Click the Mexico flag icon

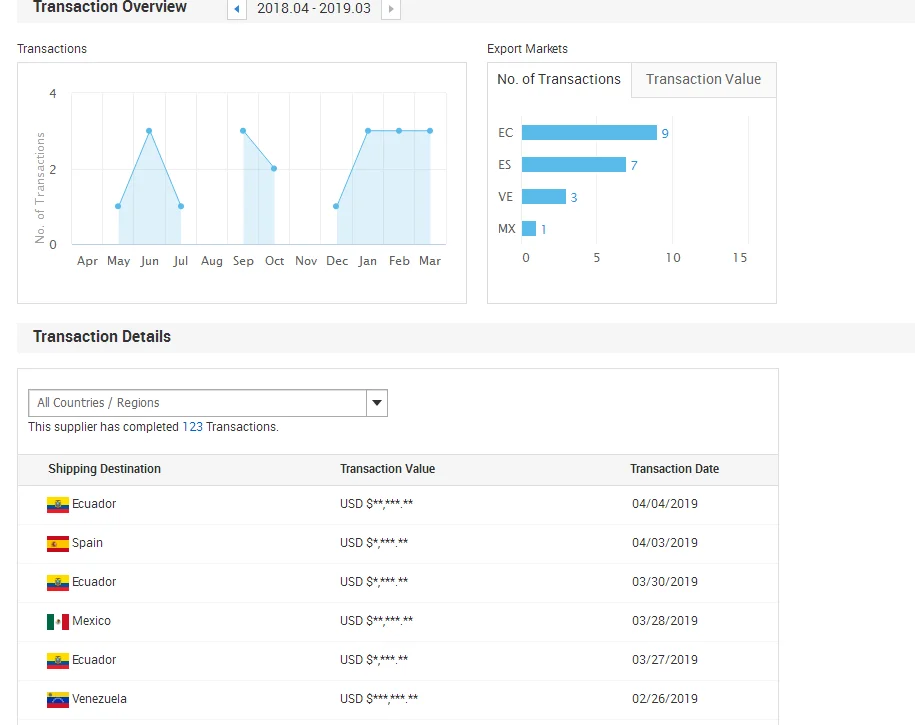[58, 622]
